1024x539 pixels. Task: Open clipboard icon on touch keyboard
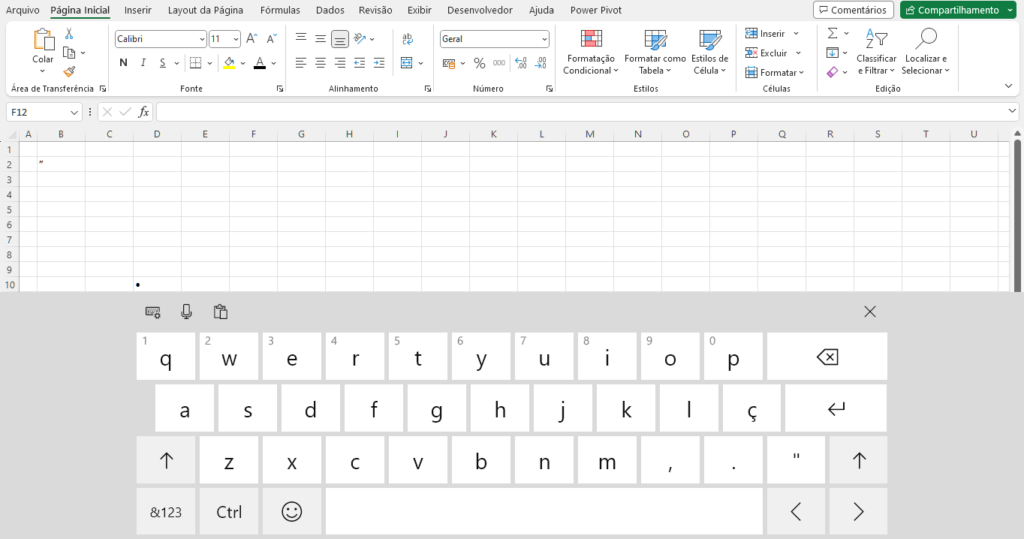(x=221, y=312)
